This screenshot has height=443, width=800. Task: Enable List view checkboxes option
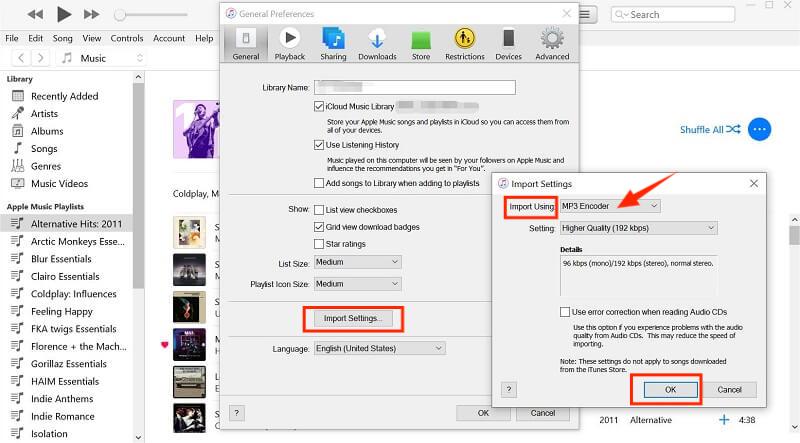point(319,210)
